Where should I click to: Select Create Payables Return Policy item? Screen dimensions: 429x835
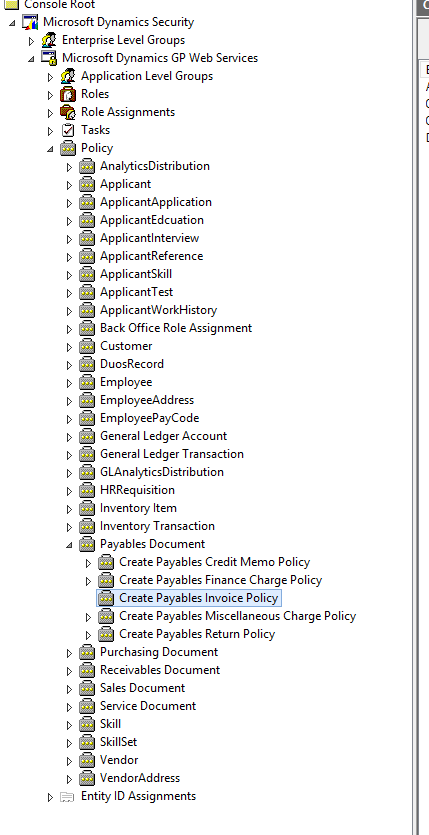coord(197,634)
